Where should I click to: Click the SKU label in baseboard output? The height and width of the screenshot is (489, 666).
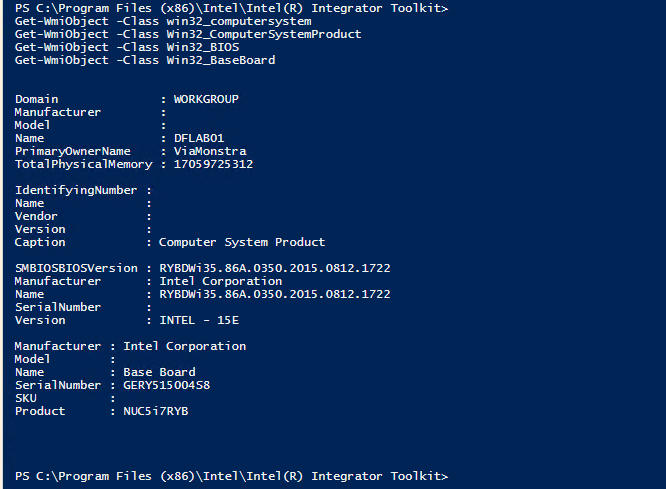(25, 398)
